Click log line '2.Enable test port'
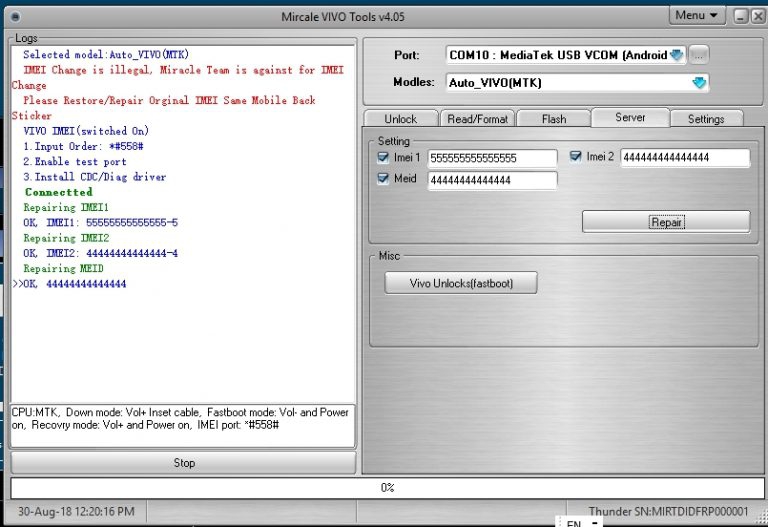Viewport: 768px width, 527px height. (75, 161)
